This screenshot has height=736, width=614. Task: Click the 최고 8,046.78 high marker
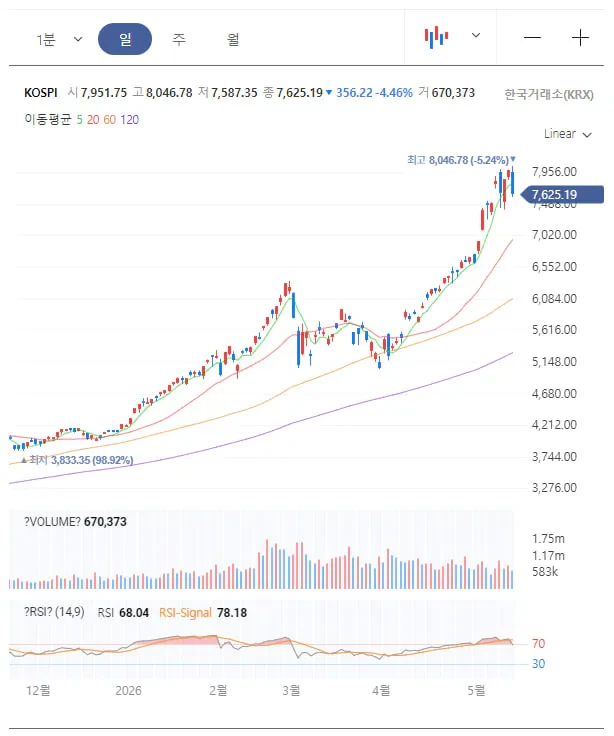461,160
